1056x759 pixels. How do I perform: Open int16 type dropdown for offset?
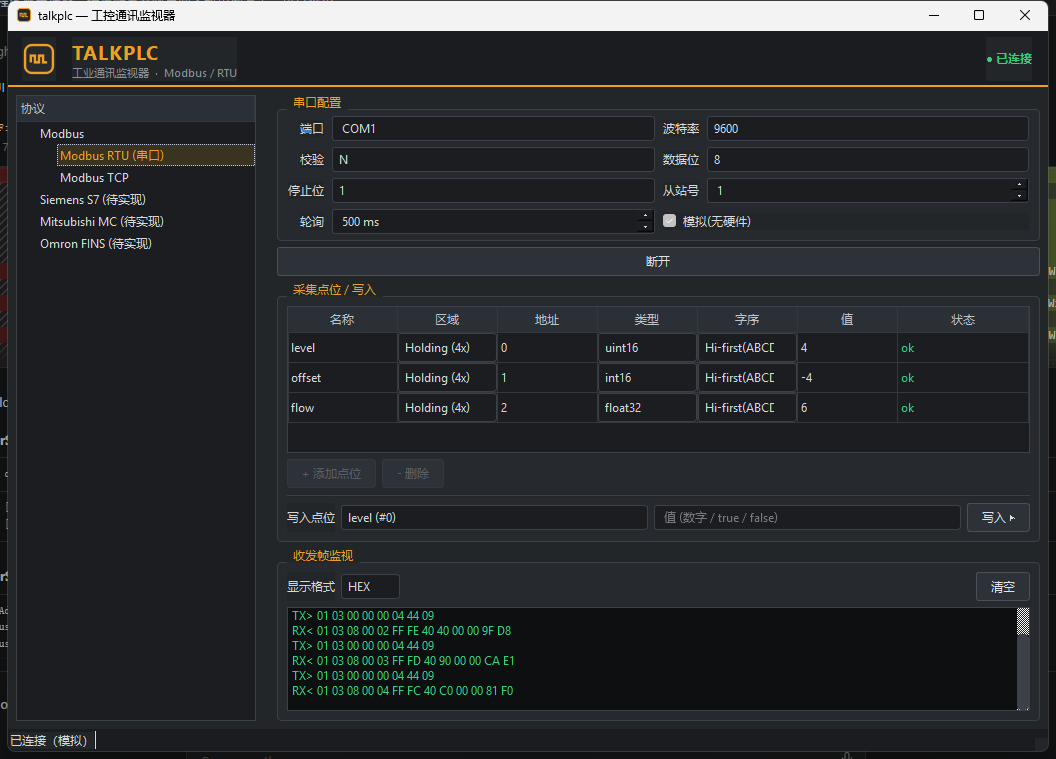(x=647, y=378)
